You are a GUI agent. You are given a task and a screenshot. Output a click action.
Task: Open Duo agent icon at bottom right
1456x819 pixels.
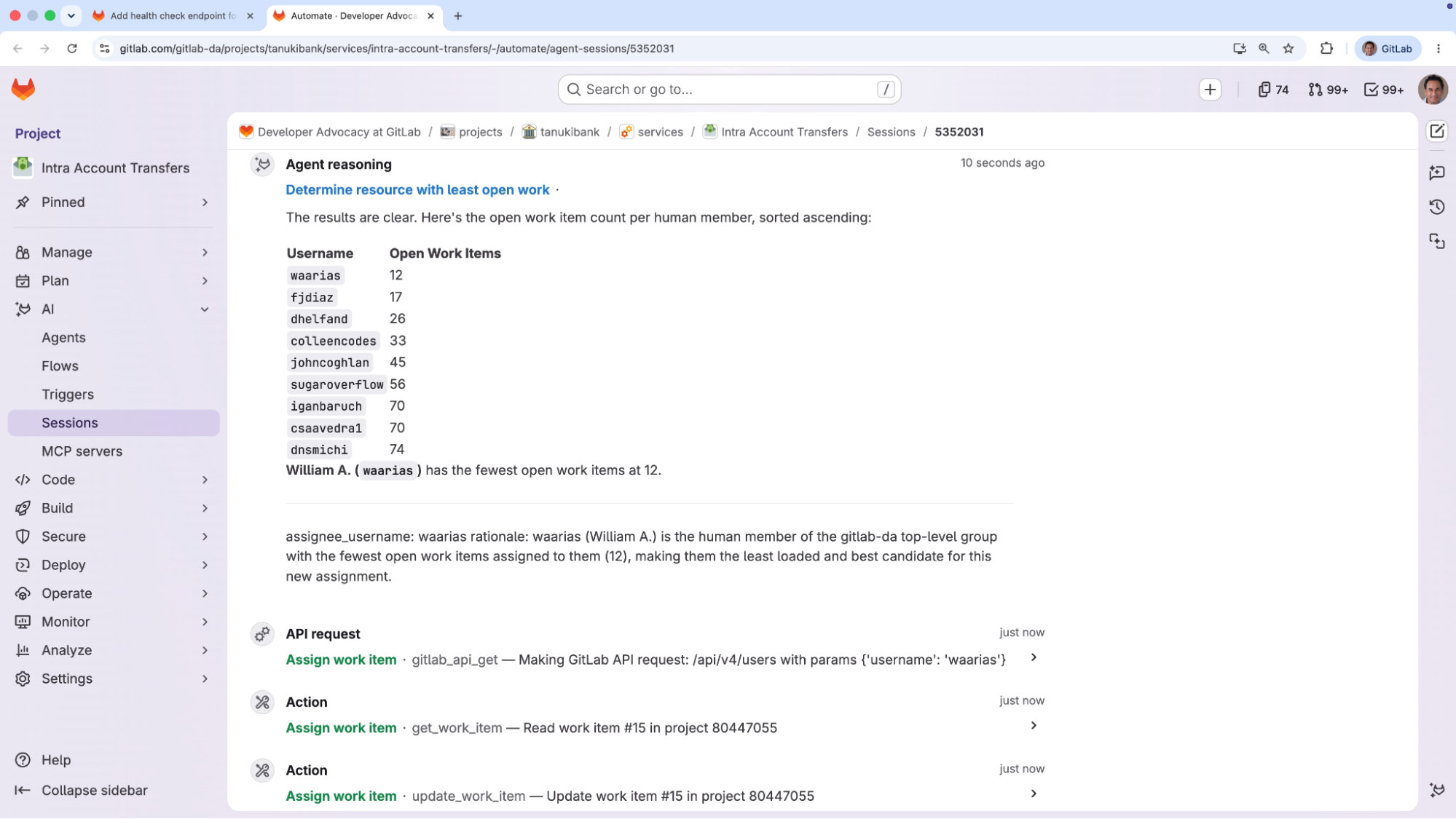1437,790
